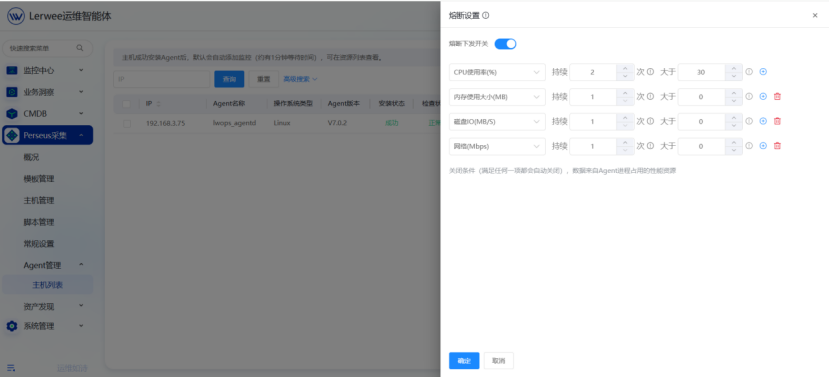Click the green 成功 install status
The image size is (829, 377).
[391, 123]
